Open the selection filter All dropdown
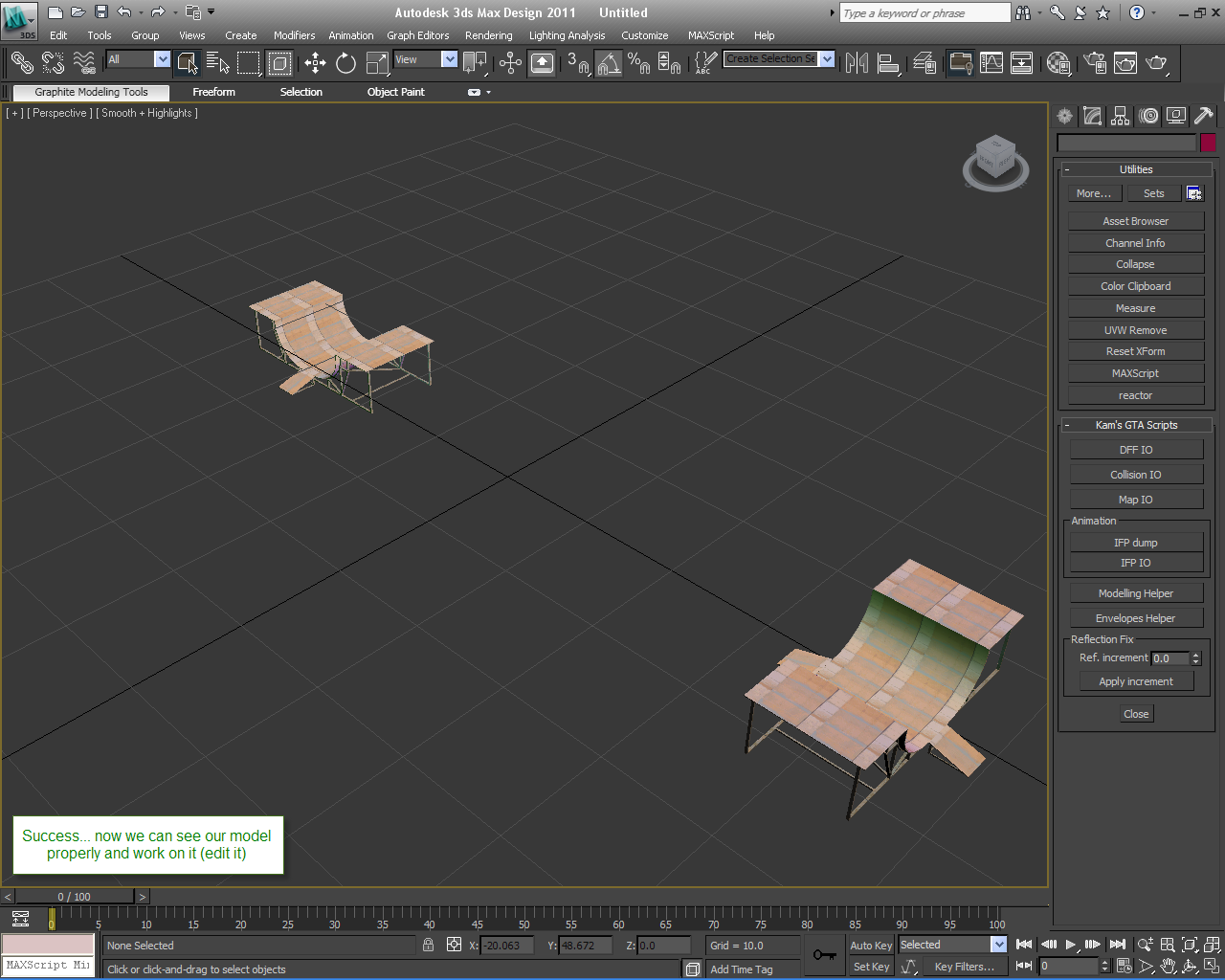Screen dimensions: 1225x980 (x=162, y=59)
